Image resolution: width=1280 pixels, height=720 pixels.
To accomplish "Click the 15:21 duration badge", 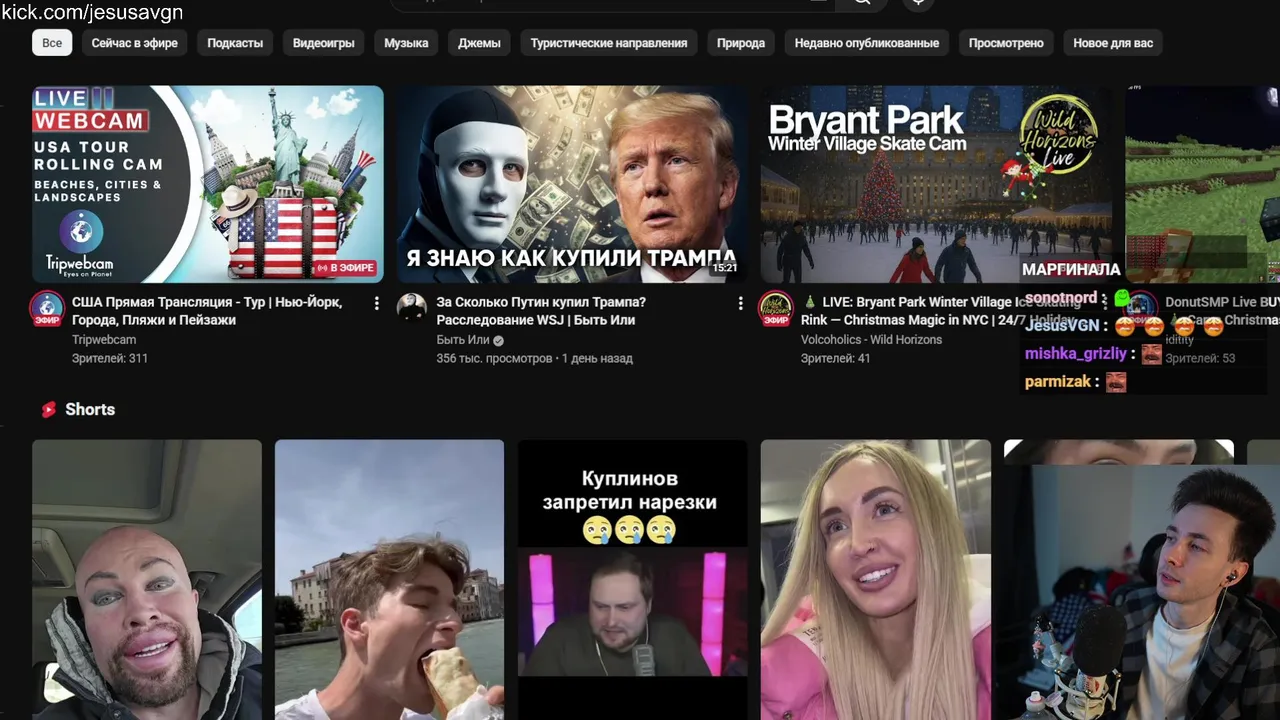I will point(724,268).
